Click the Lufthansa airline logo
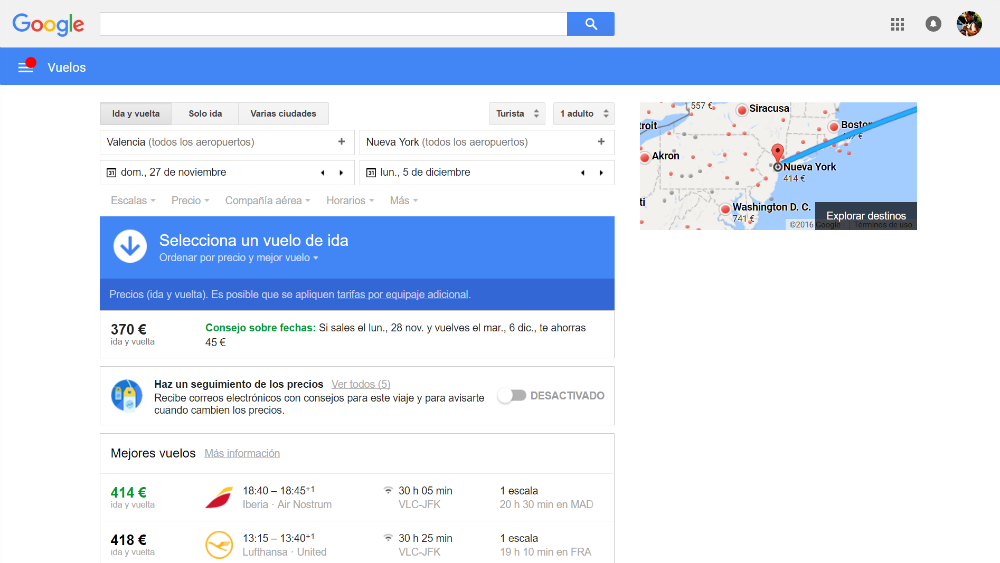 click(219, 545)
